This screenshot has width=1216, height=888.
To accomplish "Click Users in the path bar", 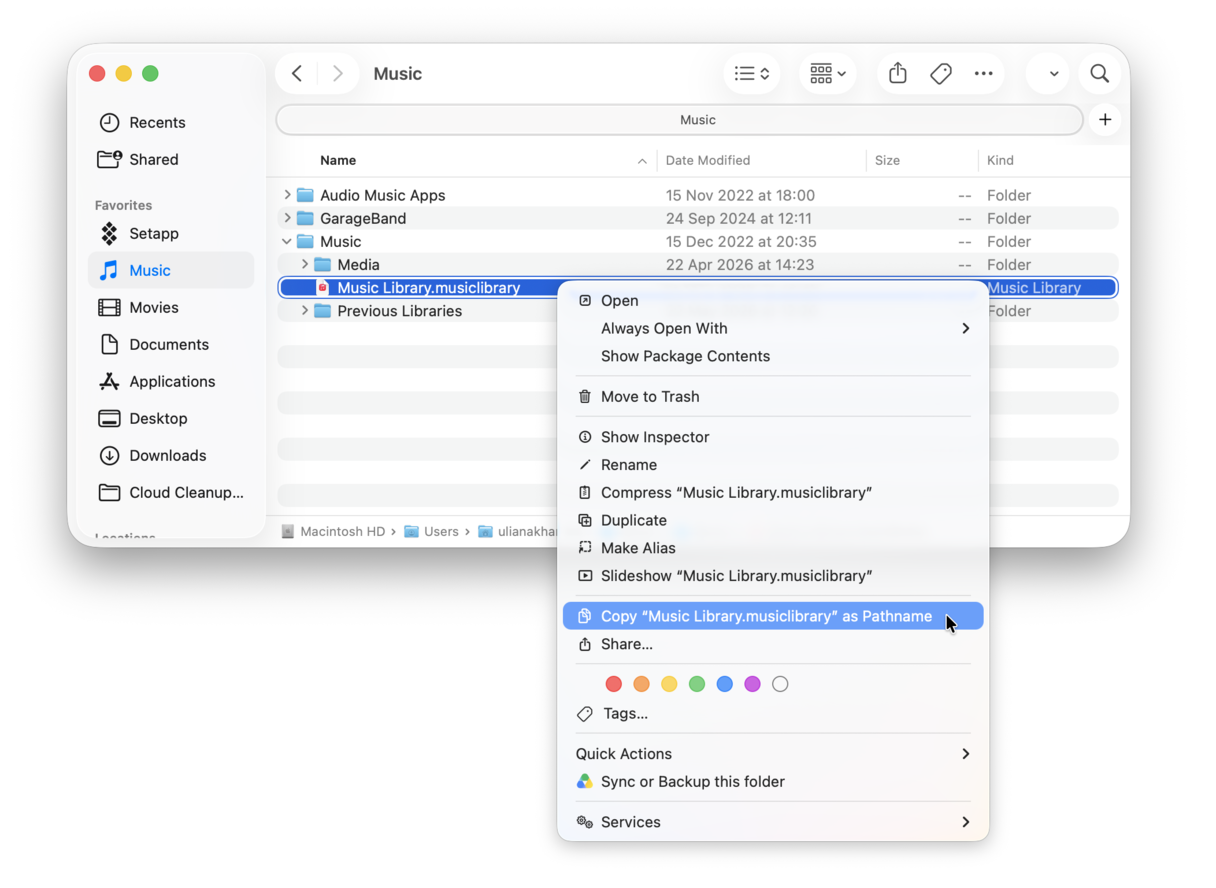I will tap(432, 532).
